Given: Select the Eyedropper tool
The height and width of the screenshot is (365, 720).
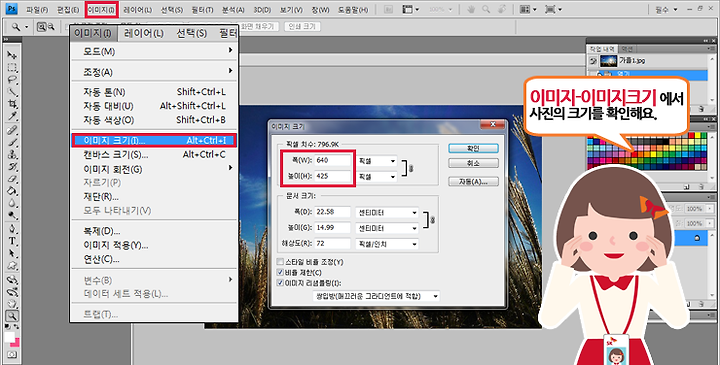Looking at the screenshot, I should tap(12, 117).
